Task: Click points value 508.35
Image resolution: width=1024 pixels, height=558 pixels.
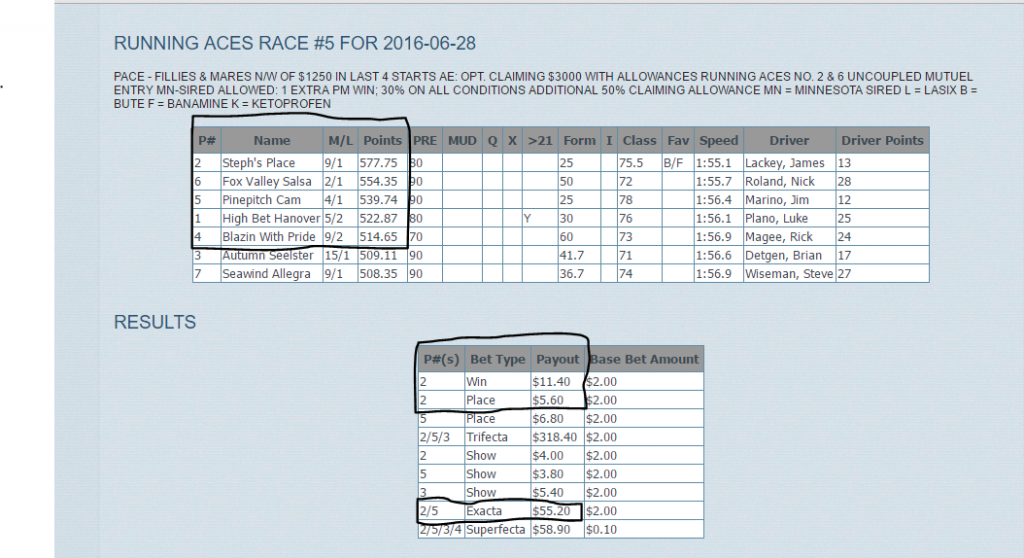Action: 378,274
